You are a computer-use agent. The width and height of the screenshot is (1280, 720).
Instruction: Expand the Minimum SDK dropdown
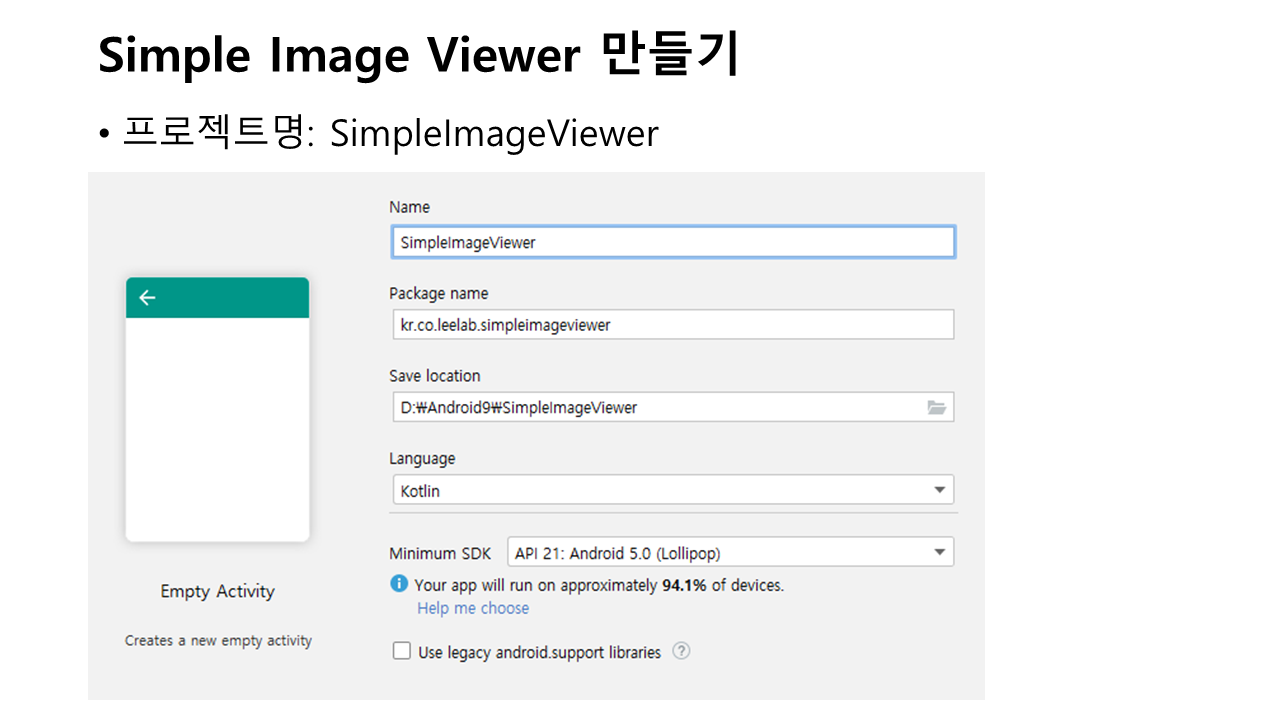(x=730, y=552)
